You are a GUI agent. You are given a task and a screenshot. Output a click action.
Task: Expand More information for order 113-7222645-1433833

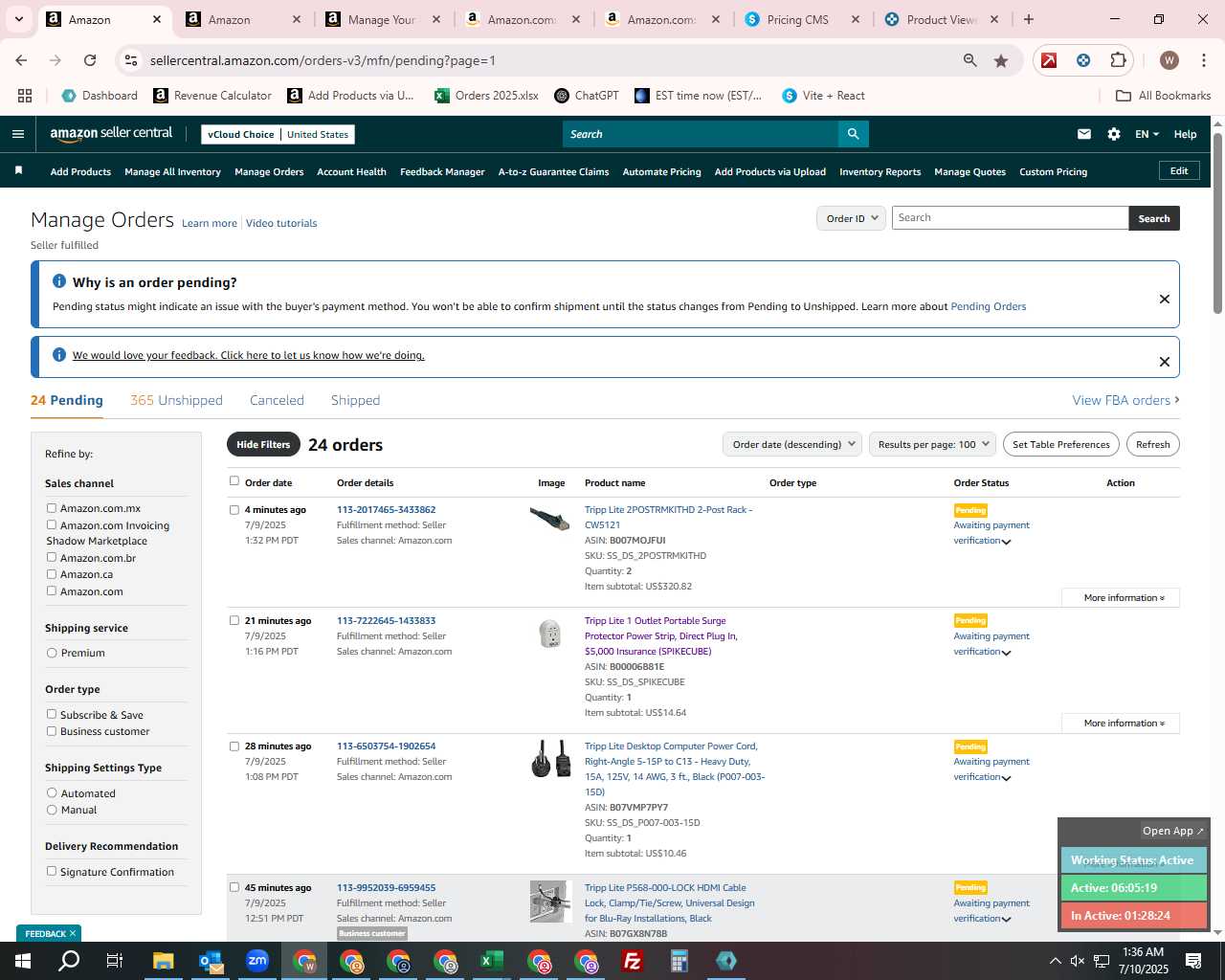tap(1121, 723)
